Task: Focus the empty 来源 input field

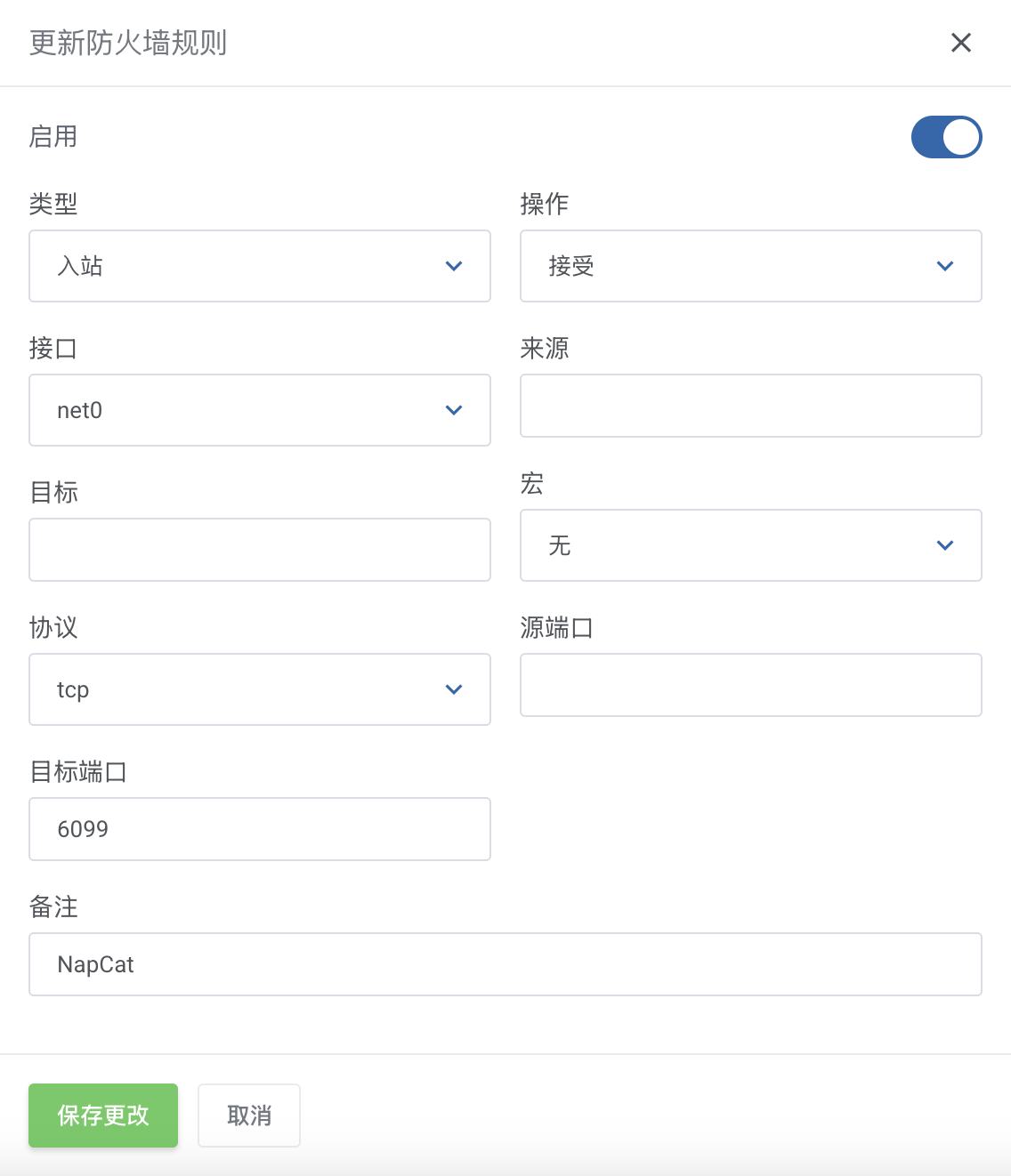Action: [x=751, y=406]
